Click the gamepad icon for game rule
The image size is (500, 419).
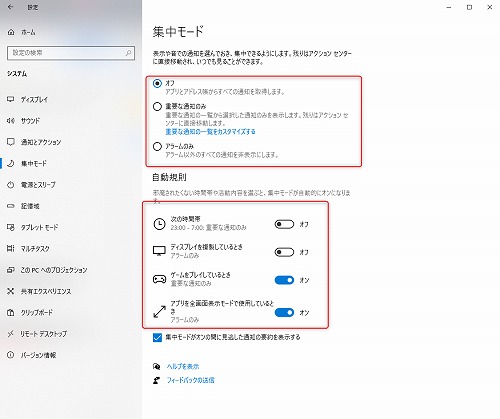pyautogui.click(x=159, y=279)
